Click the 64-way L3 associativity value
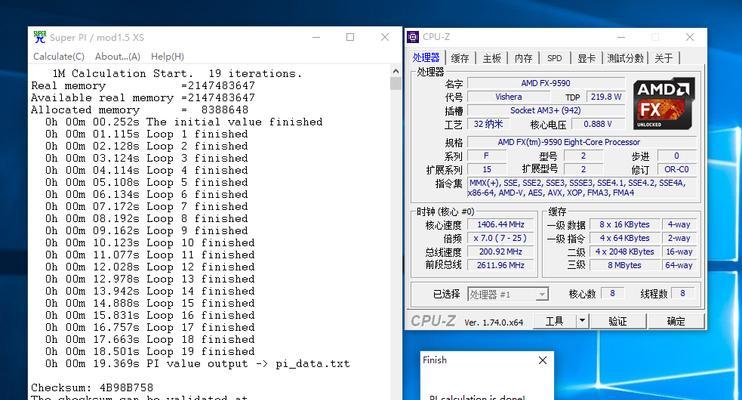This screenshot has width=742, height=400. point(679,265)
